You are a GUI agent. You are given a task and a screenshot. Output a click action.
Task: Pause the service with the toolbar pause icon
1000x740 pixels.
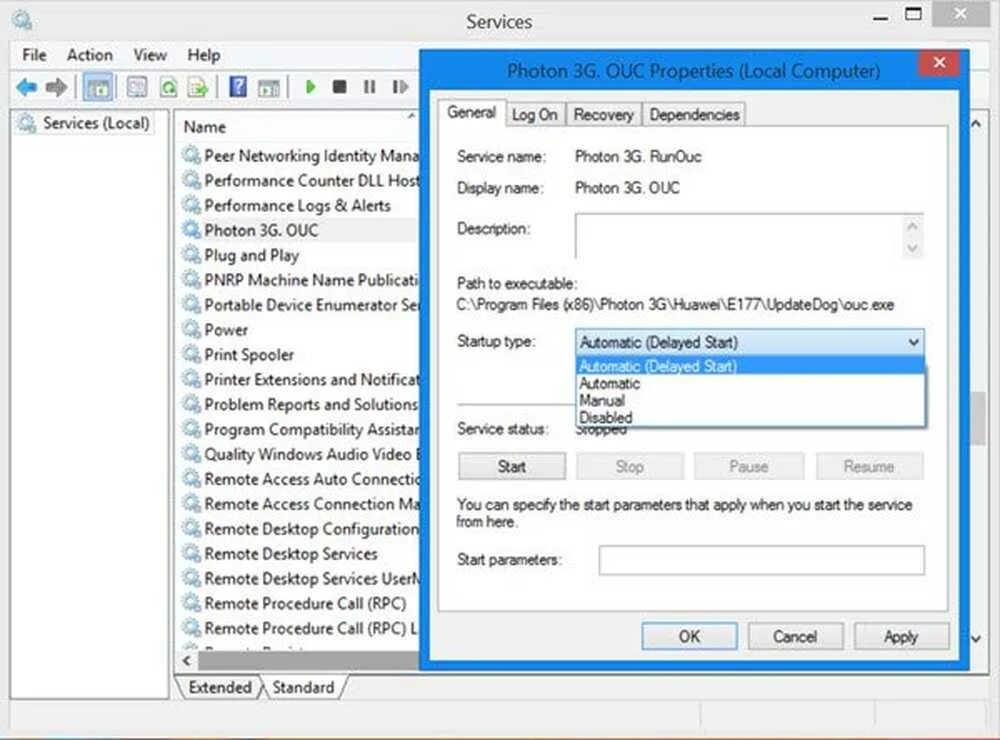tap(369, 87)
